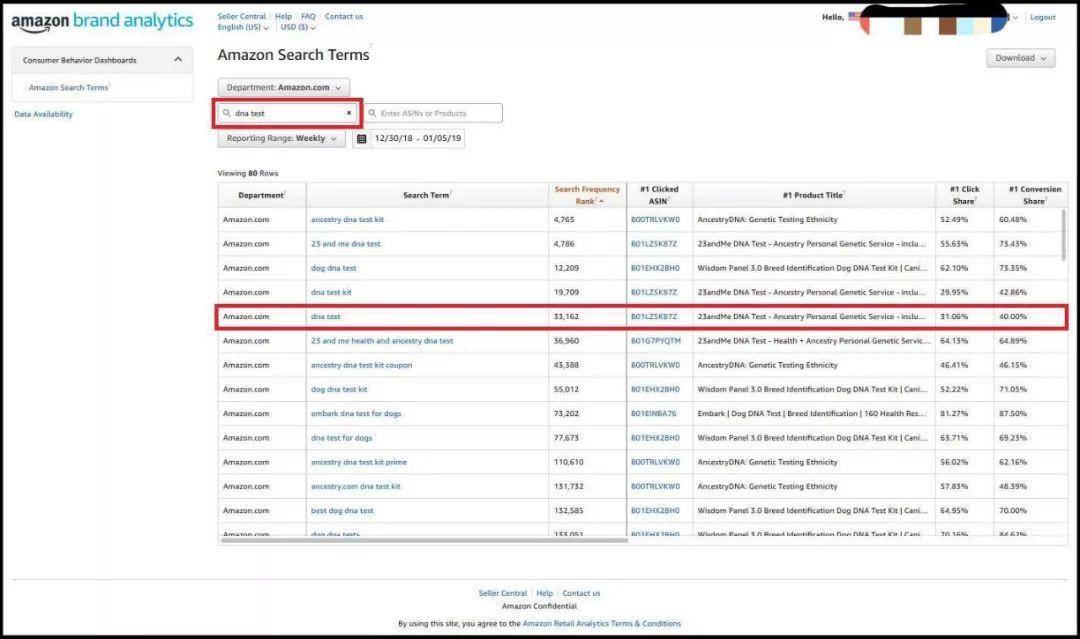Click the Viewing 80 Rows label
This screenshot has height=639, width=1080.
point(248,174)
